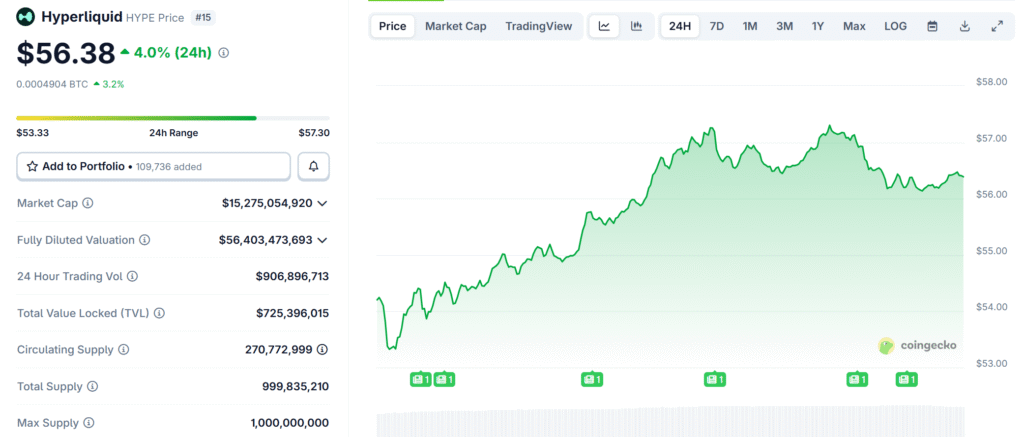Click the Hyperliquid logo icon

[26, 18]
